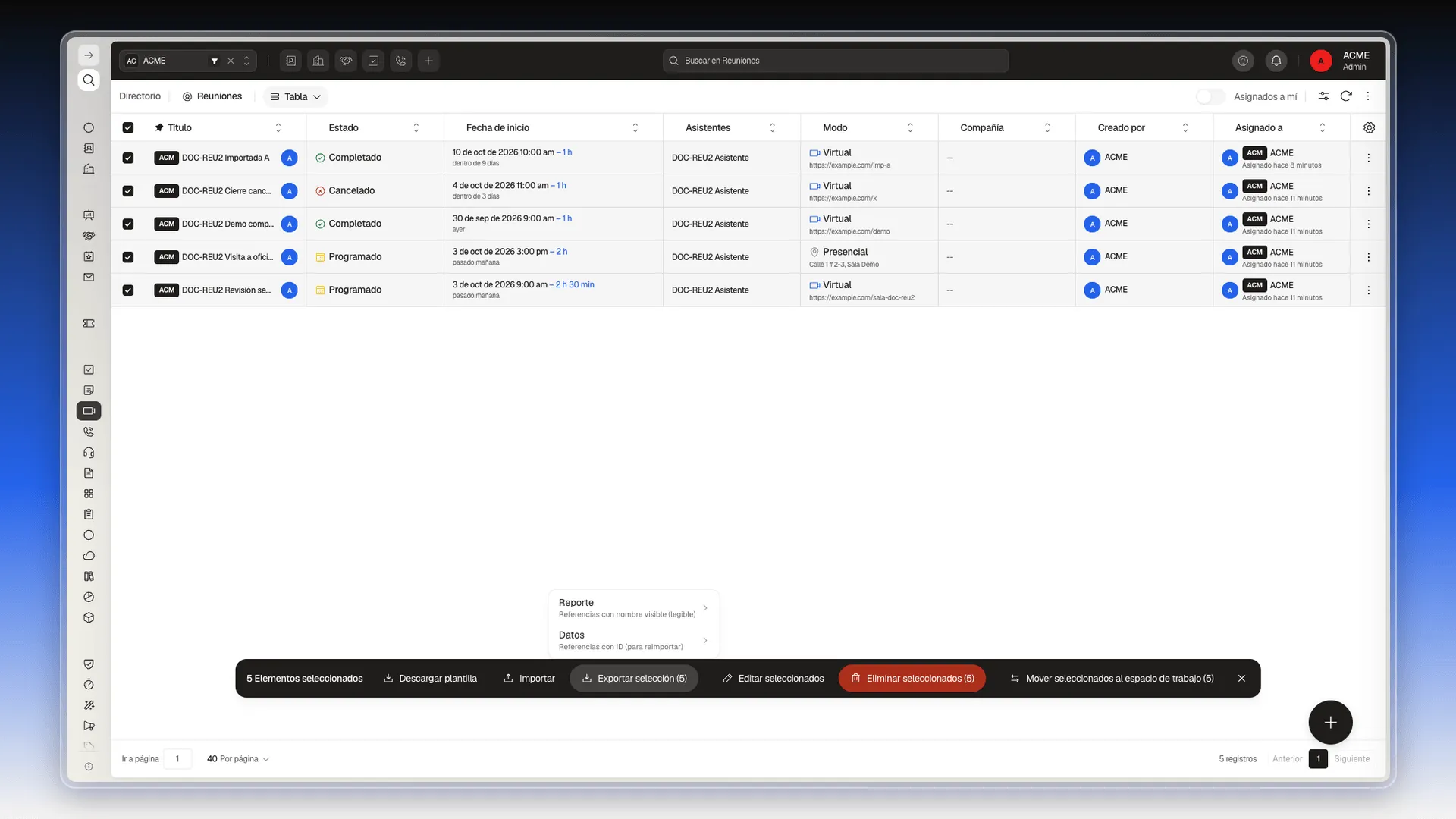Open the notifications bell icon

[1276, 61]
